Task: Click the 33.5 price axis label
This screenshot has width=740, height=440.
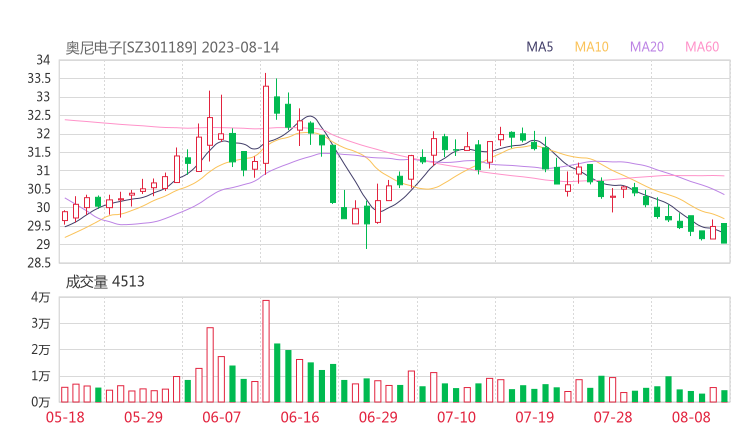Action: [x=39, y=78]
